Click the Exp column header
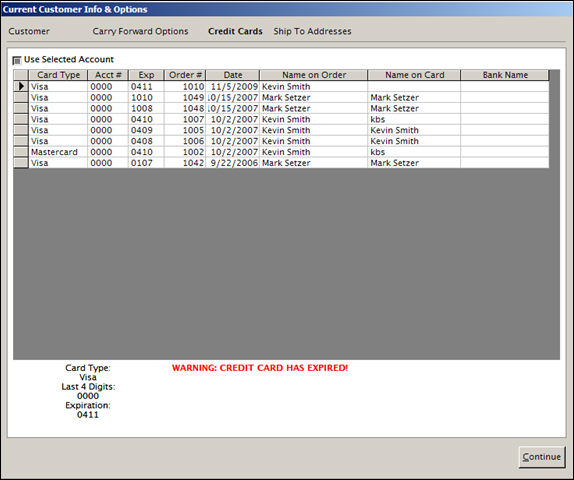The height and width of the screenshot is (480, 574). [146, 75]
